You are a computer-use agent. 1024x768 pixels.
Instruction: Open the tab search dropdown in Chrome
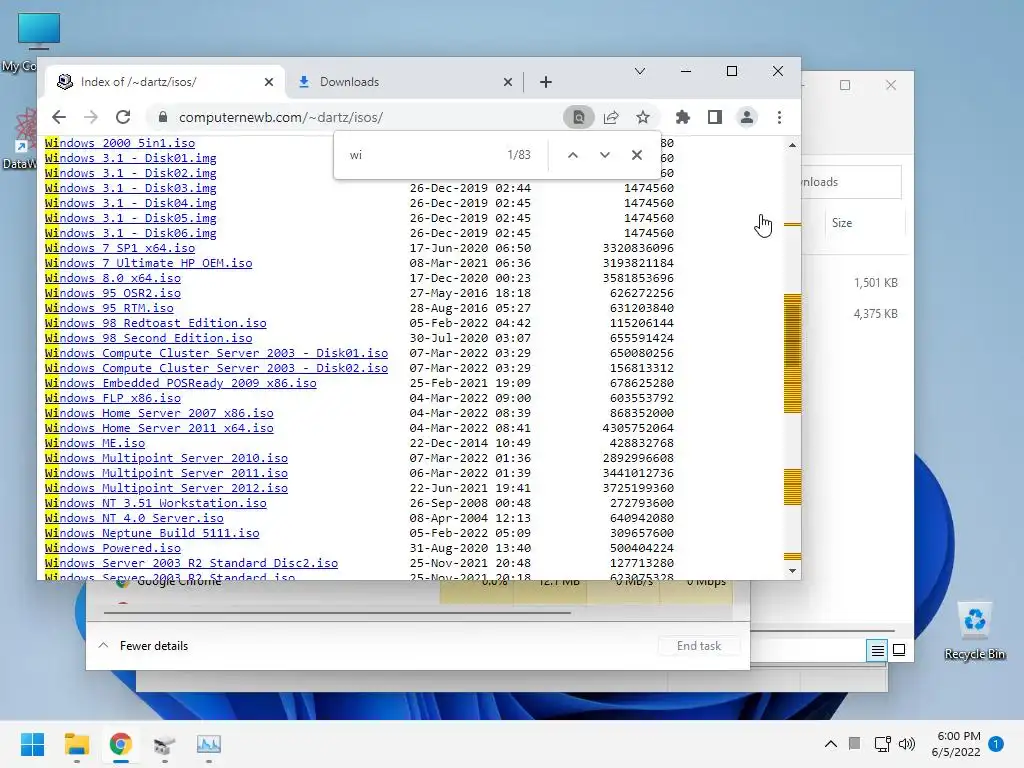coord(640,71)
